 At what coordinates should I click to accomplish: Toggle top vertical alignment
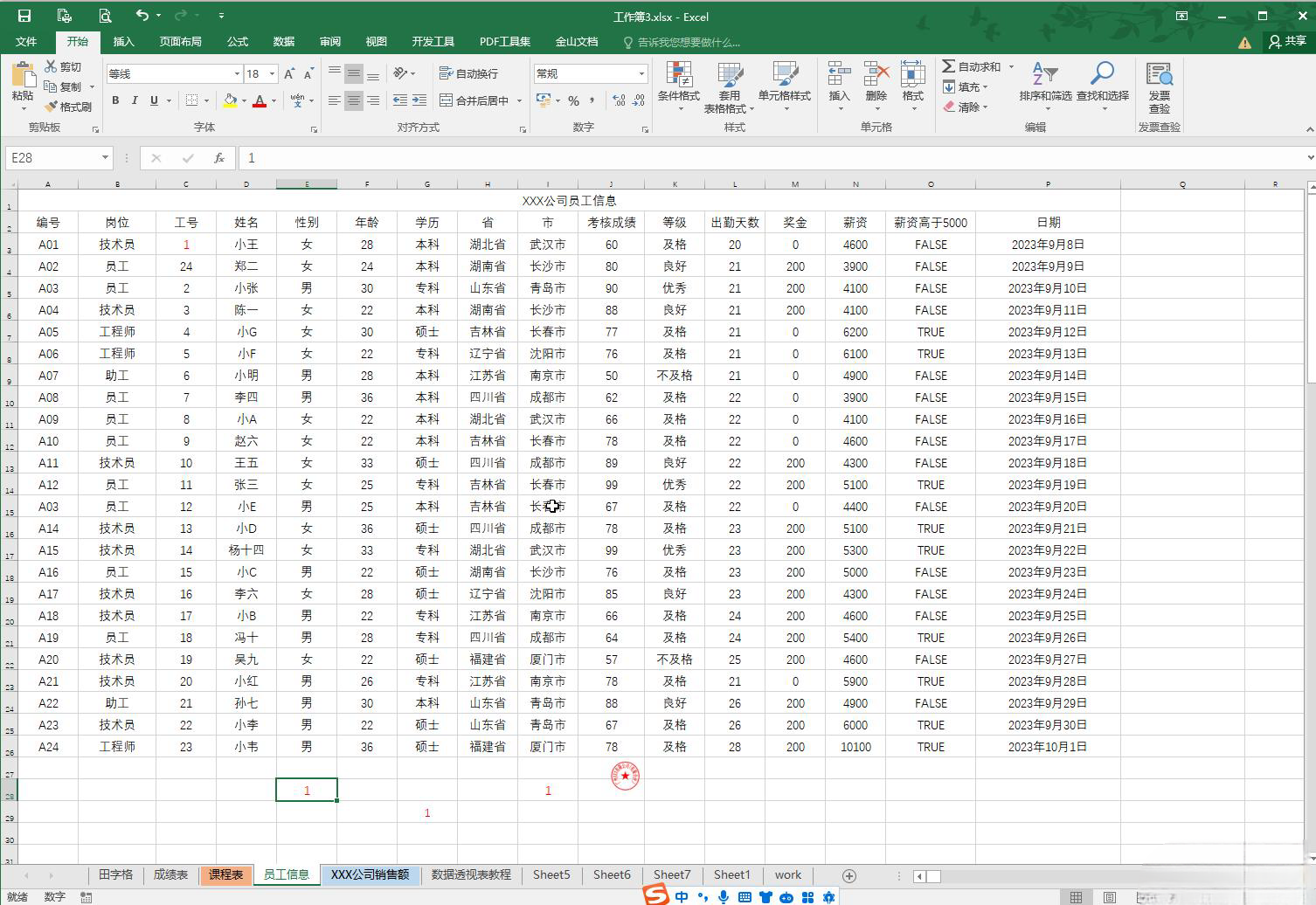tap(335, 73)
